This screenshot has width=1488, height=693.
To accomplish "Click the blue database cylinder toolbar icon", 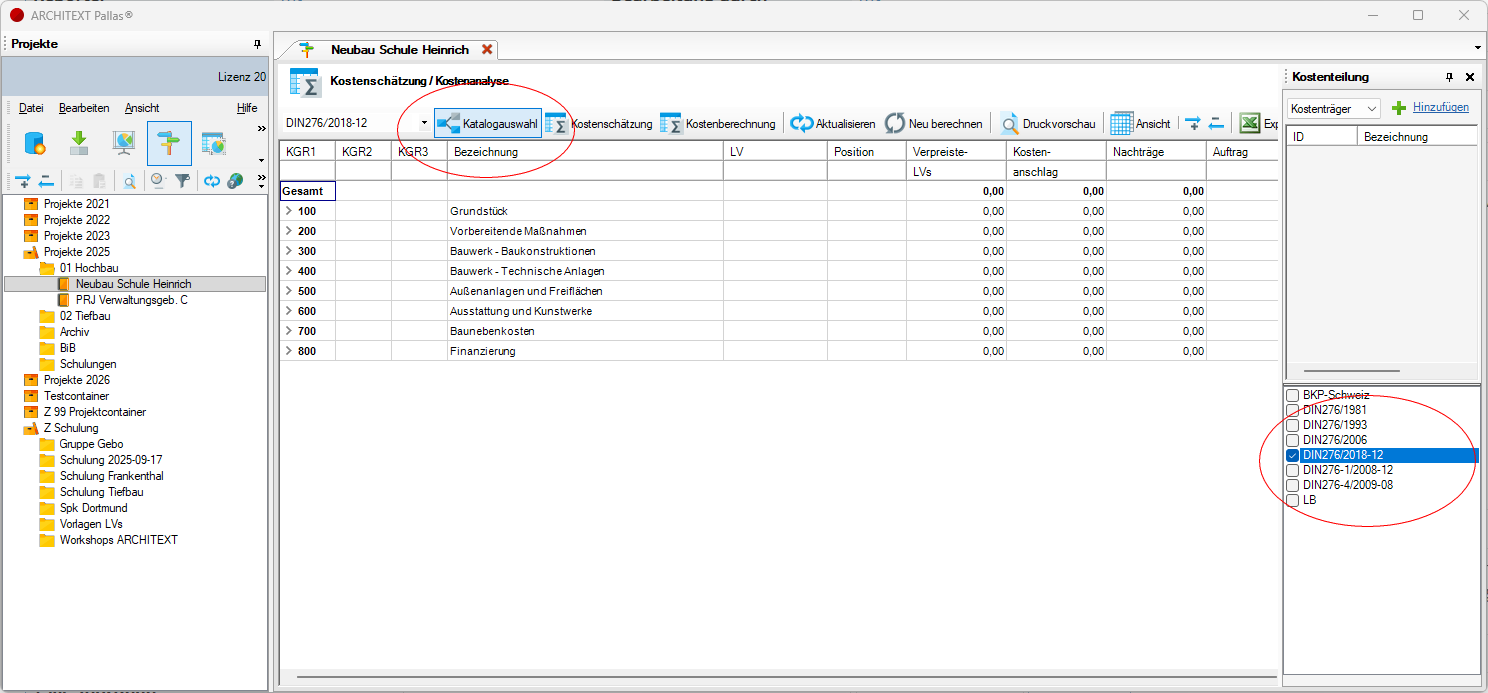I will click(x=35, y=144).
